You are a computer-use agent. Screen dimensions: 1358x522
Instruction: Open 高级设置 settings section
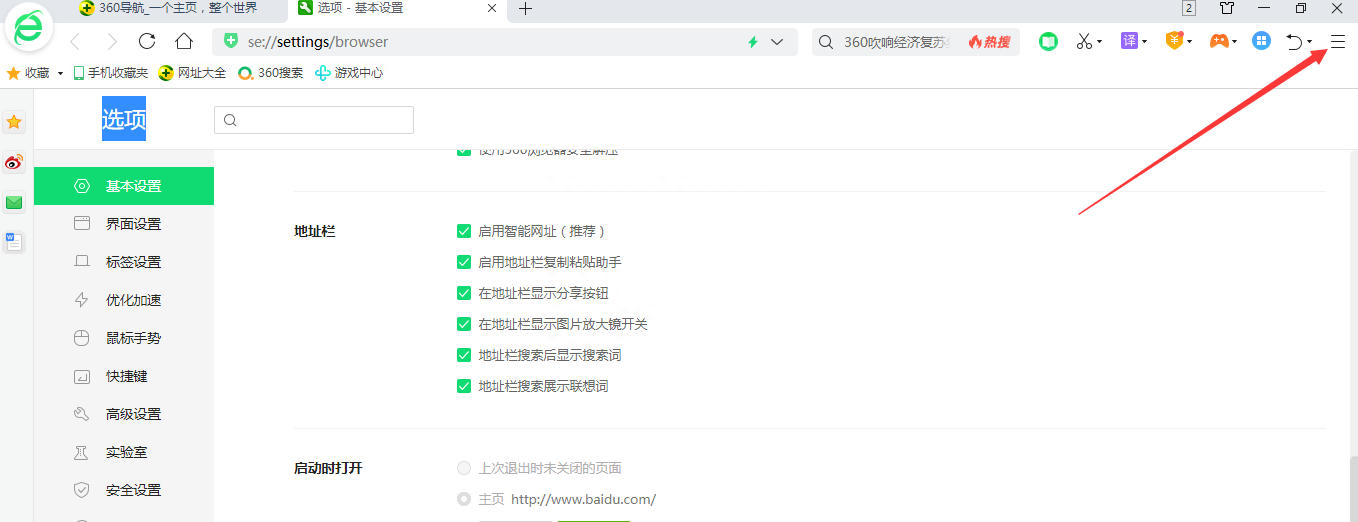124,414
